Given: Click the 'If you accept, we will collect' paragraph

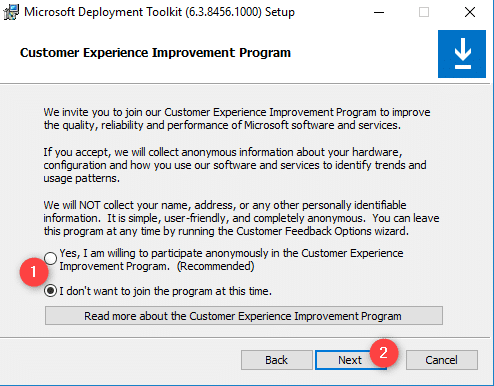Looking at the screenshot, I should (x=235, y=165).
